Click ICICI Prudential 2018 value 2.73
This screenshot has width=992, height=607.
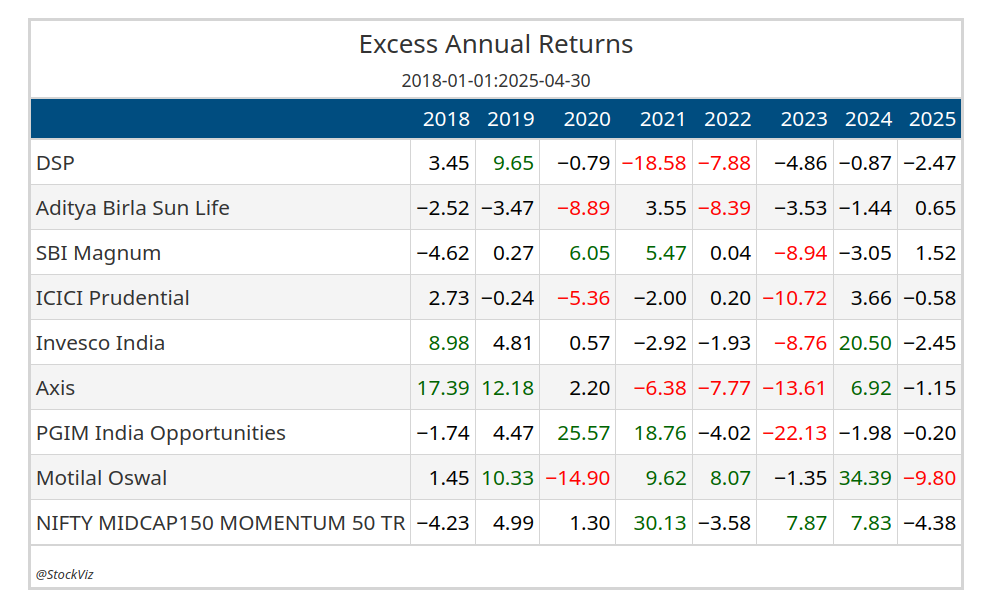click(x=449, y=298)
